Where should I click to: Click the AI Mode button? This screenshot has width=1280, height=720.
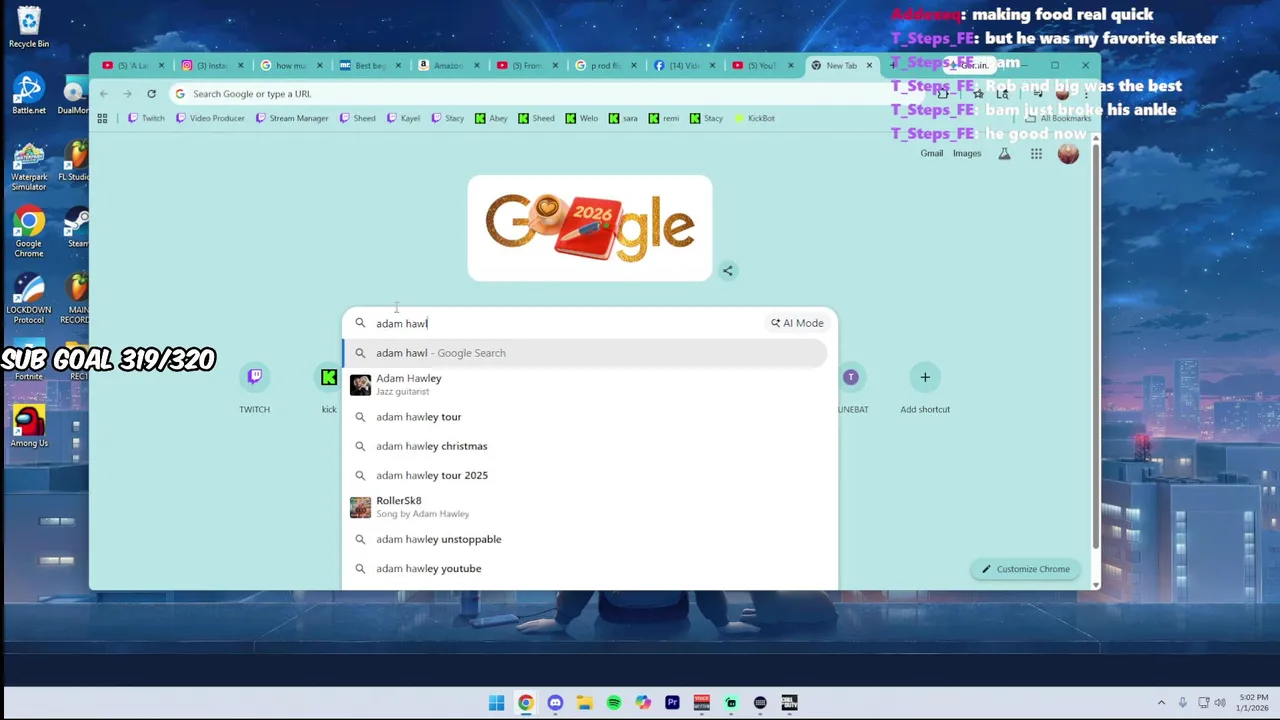tap(797, 323)
